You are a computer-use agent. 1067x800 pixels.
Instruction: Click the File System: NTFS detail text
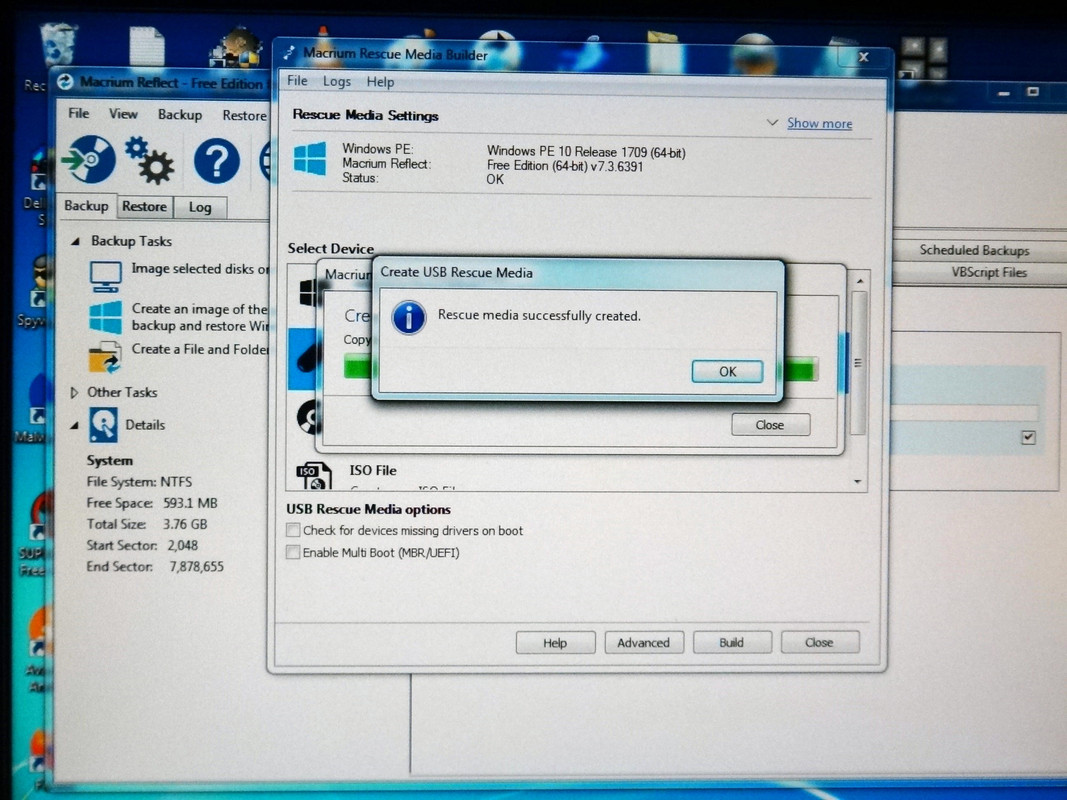pyautogui.click(x=139, y=482)
